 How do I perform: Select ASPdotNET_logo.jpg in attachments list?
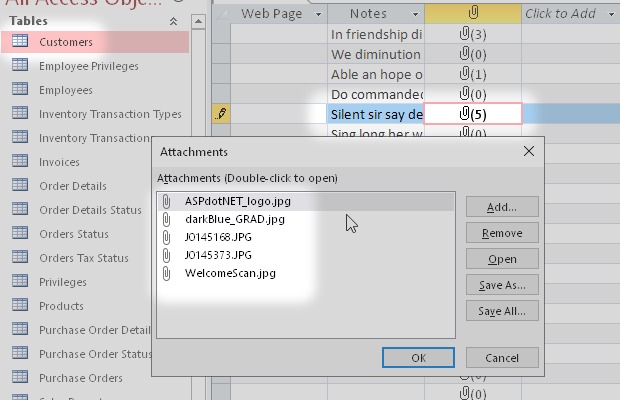tap(232, 201)
